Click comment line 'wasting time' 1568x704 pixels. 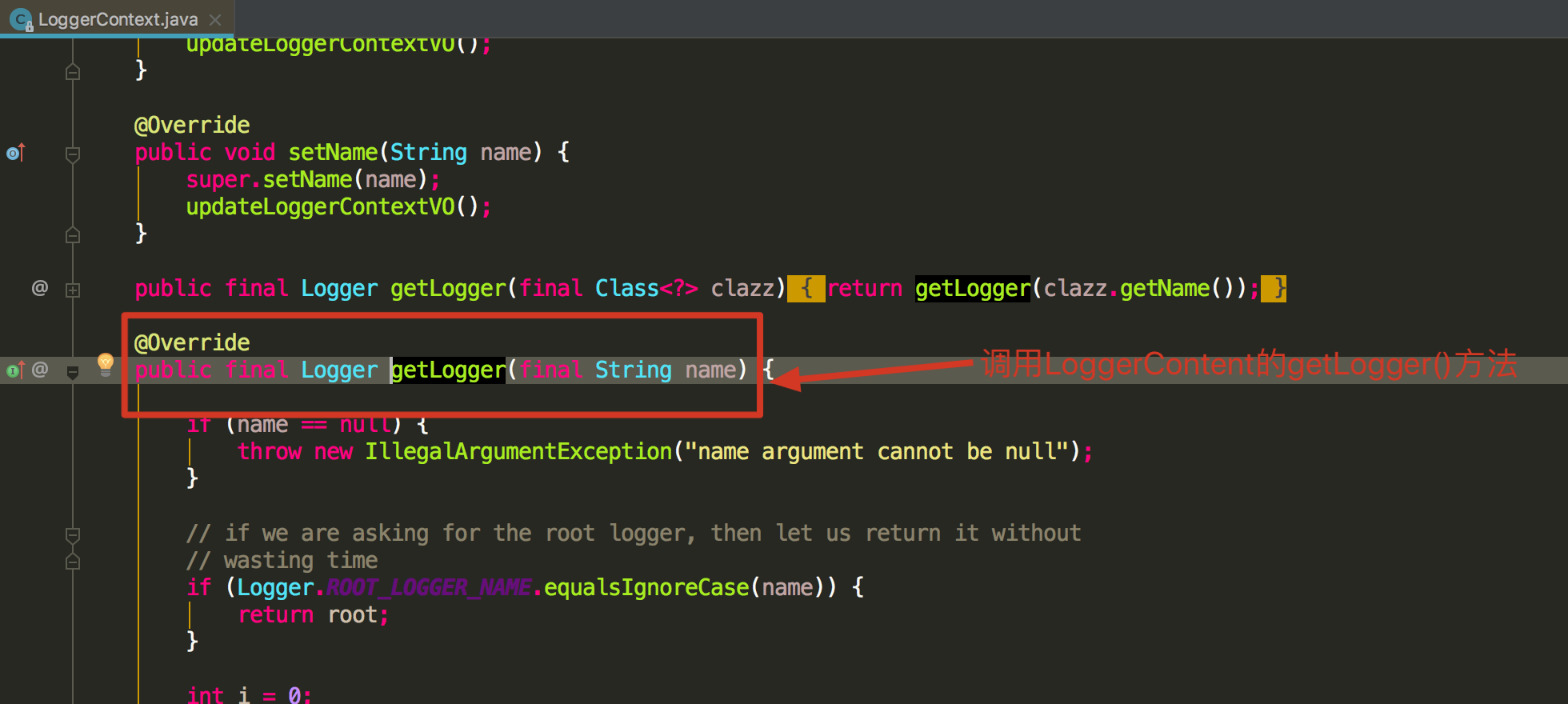282,560
